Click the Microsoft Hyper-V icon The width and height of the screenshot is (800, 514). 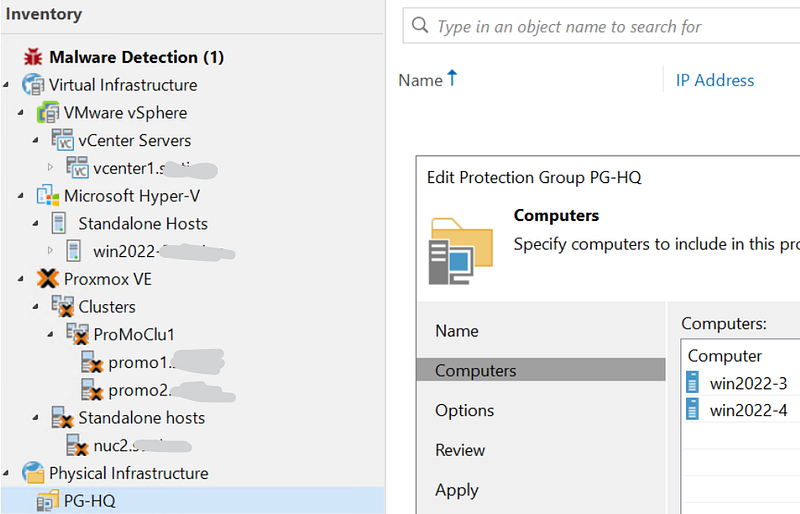pyautogui.click(x=48, y=196)
